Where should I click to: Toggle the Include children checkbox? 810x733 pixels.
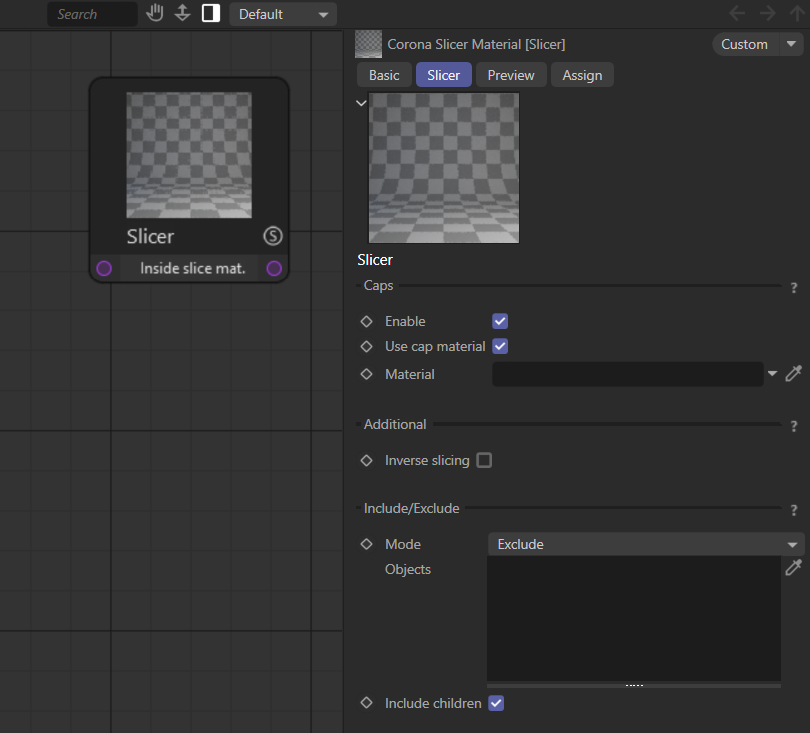[x=496, y=703]
